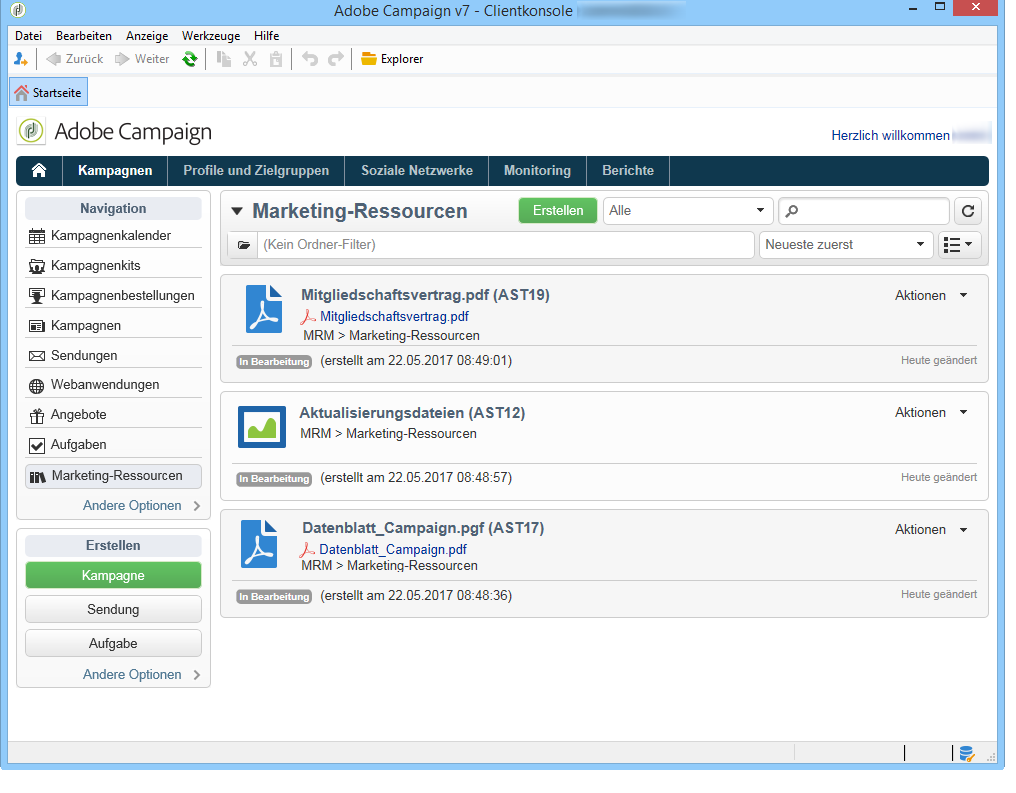The width and height of the screenshot is (1016, 793).
Task: Click the Herzlich willkommen link
Action: pyautogui.click(x=890, y=135)
